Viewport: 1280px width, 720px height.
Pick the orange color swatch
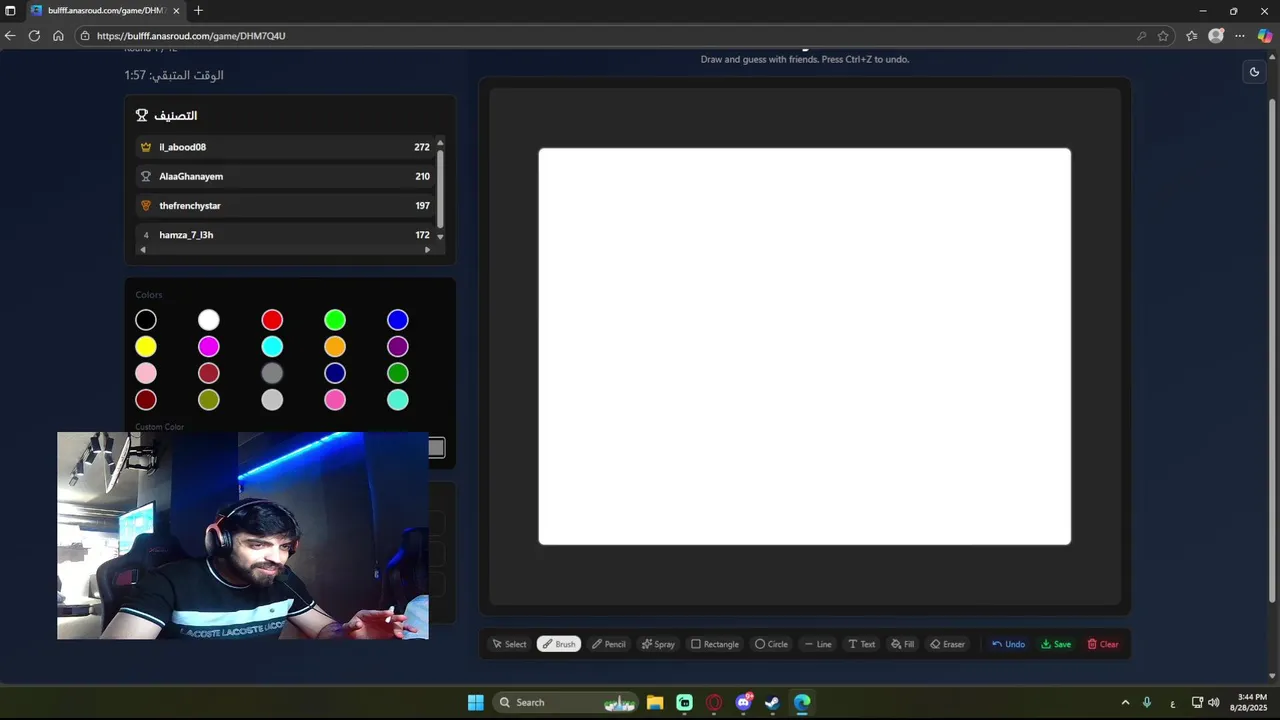tap(335, 347)
